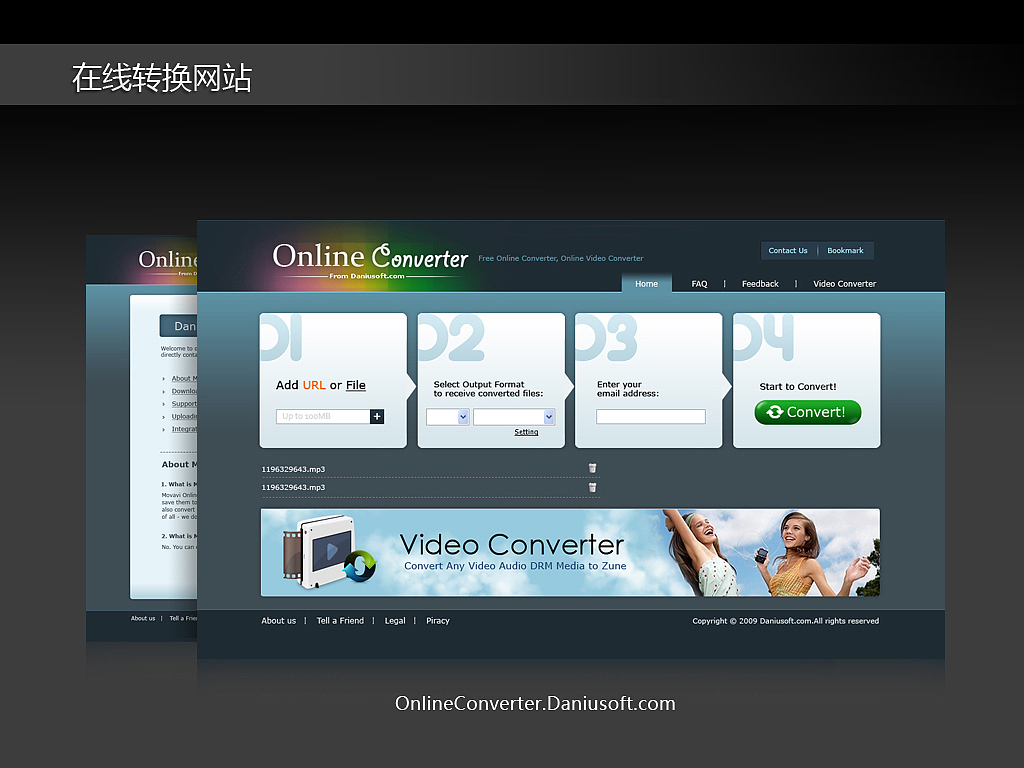
Task: Open the Legal footer link
Action: tap(395, 620)
